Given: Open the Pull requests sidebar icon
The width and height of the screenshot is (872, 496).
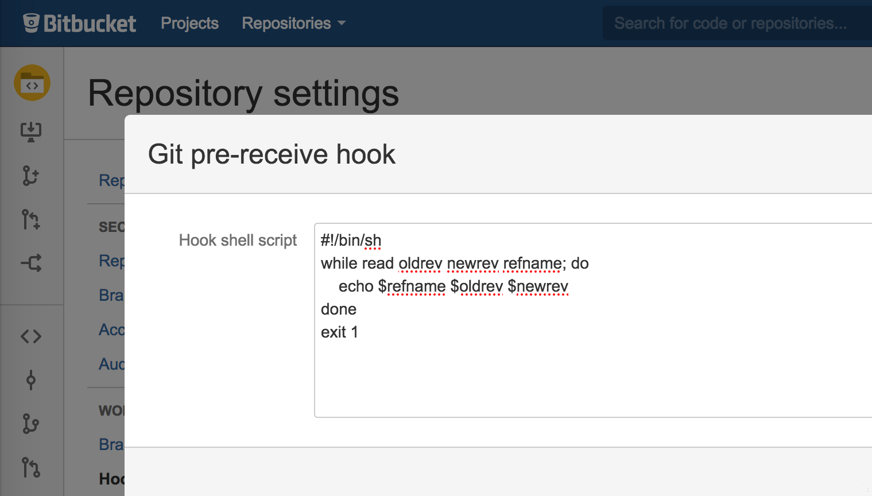Looking at the screenshot, I should pos(31,467).
